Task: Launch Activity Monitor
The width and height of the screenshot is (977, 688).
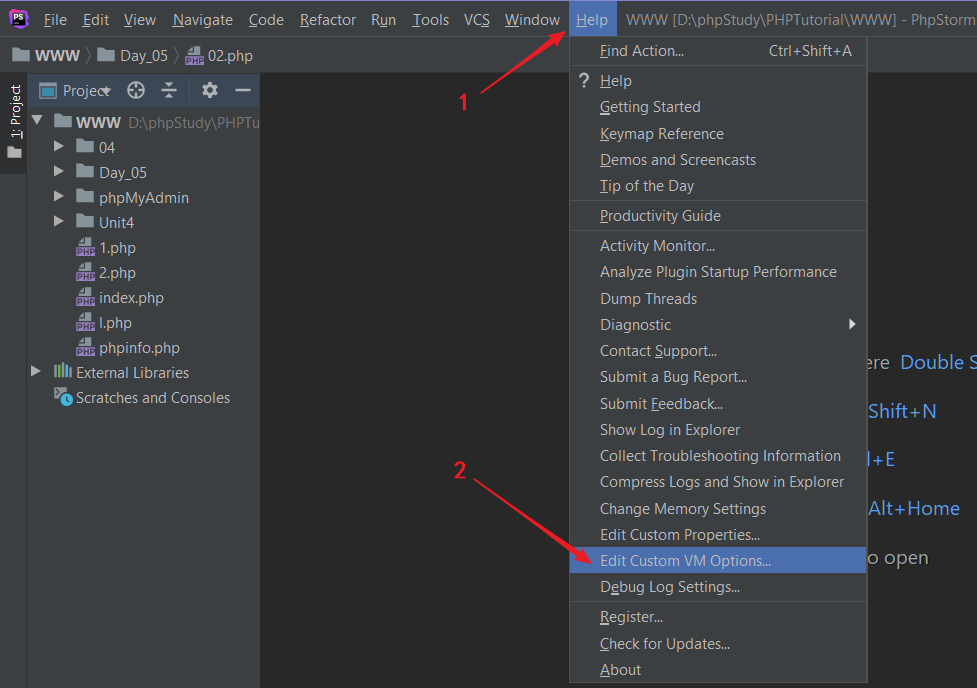Action: 718,246
